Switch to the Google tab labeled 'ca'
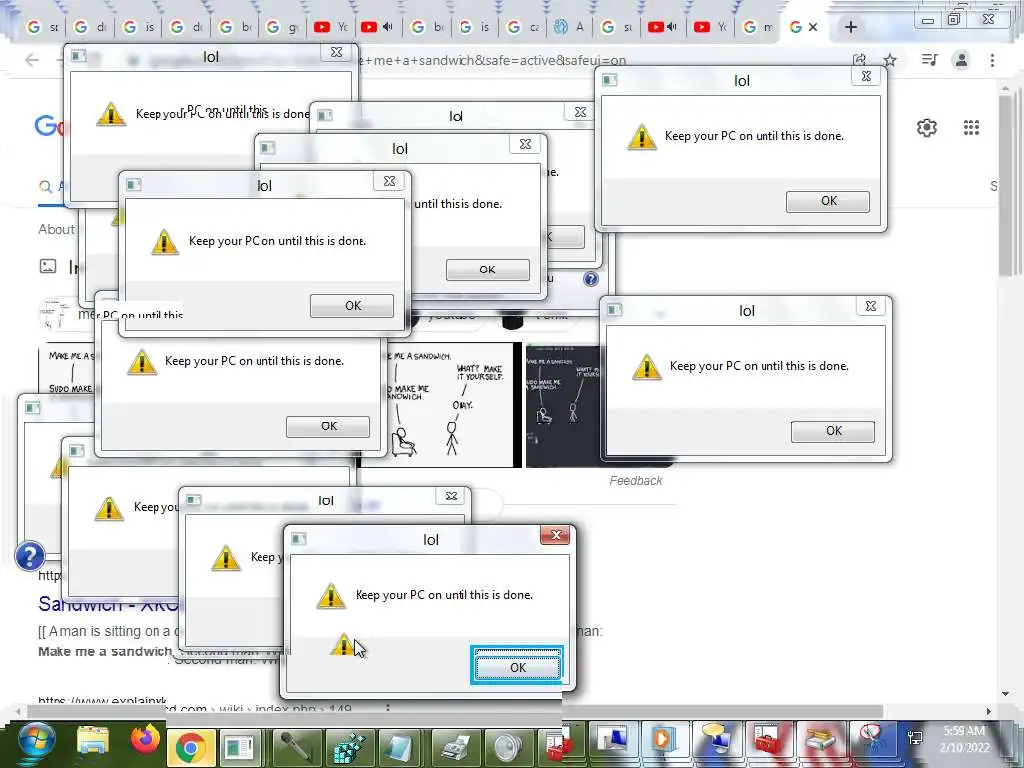 [x=522, y=27]
